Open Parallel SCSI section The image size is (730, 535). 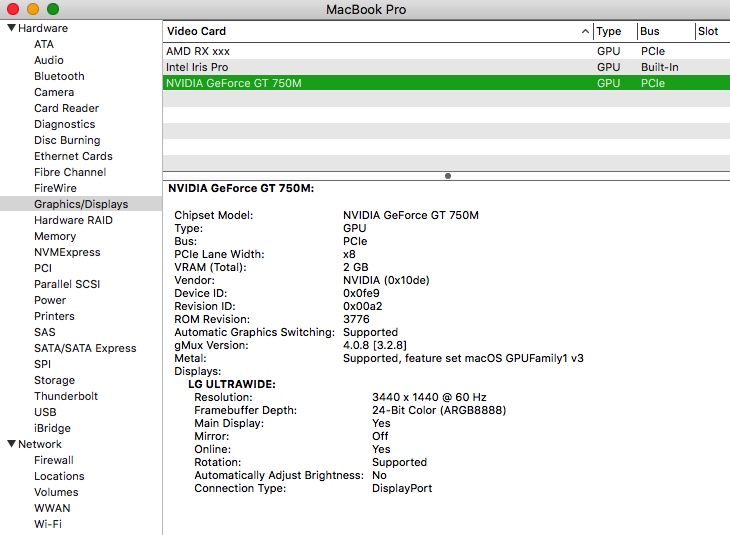click(67, 284)
